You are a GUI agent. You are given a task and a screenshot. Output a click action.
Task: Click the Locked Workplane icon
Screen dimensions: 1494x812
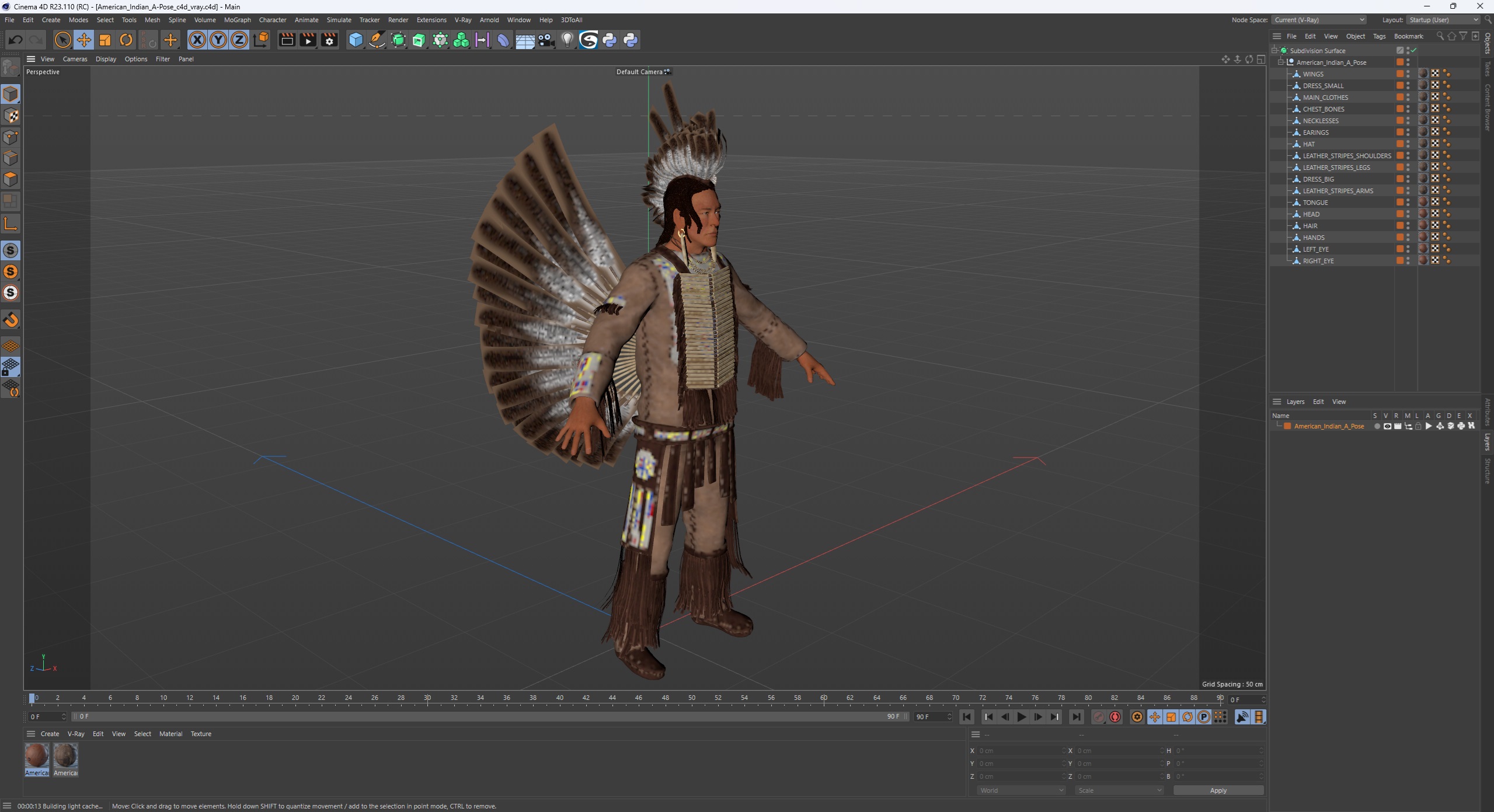[11, 367]
